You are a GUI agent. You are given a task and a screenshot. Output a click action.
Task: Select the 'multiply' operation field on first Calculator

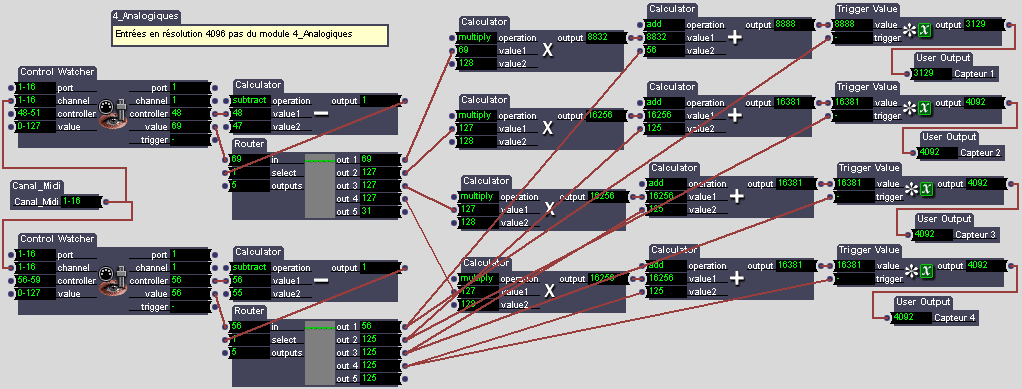(475, 38)
